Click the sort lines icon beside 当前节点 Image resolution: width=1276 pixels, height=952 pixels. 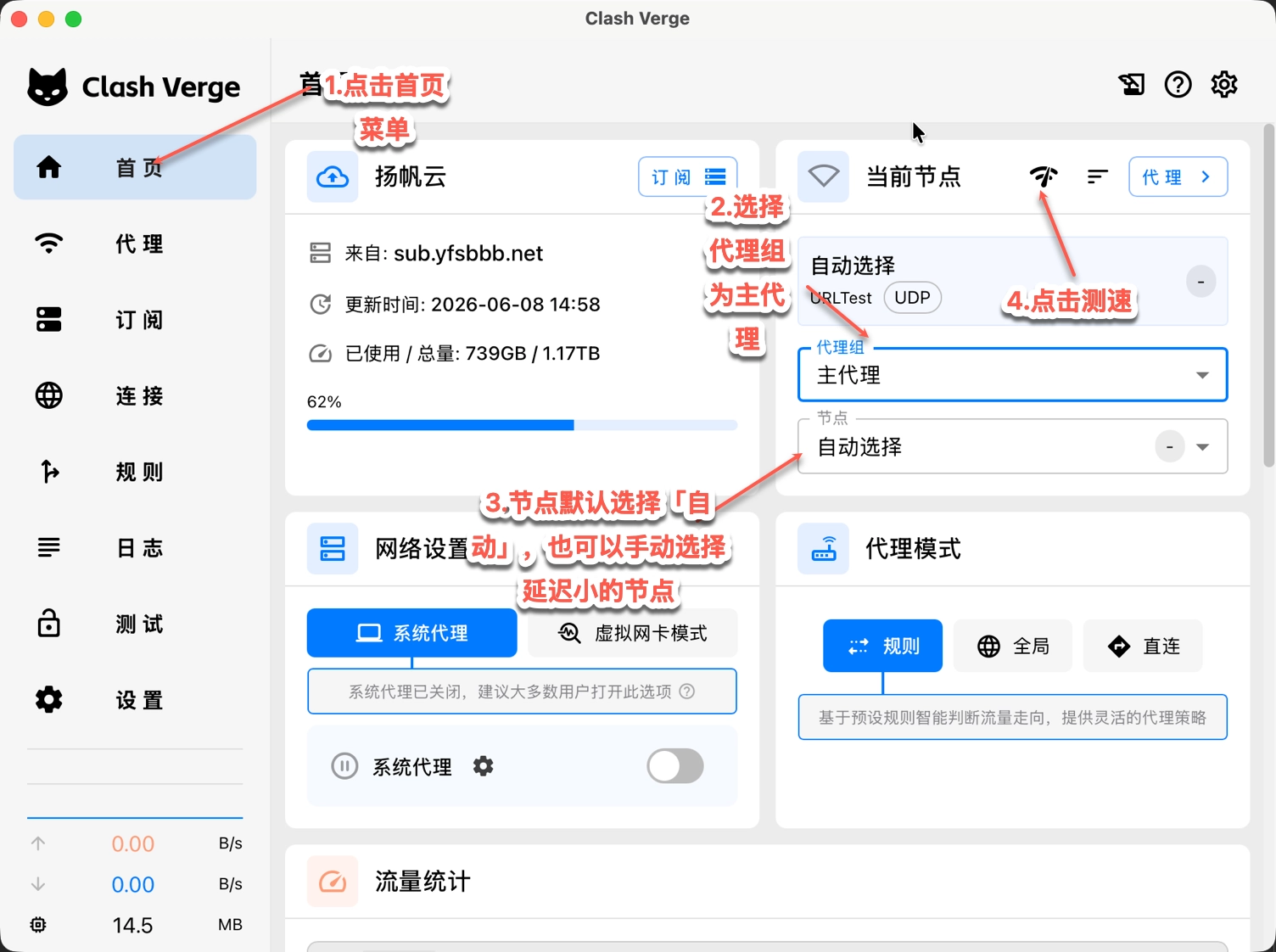1097,176
